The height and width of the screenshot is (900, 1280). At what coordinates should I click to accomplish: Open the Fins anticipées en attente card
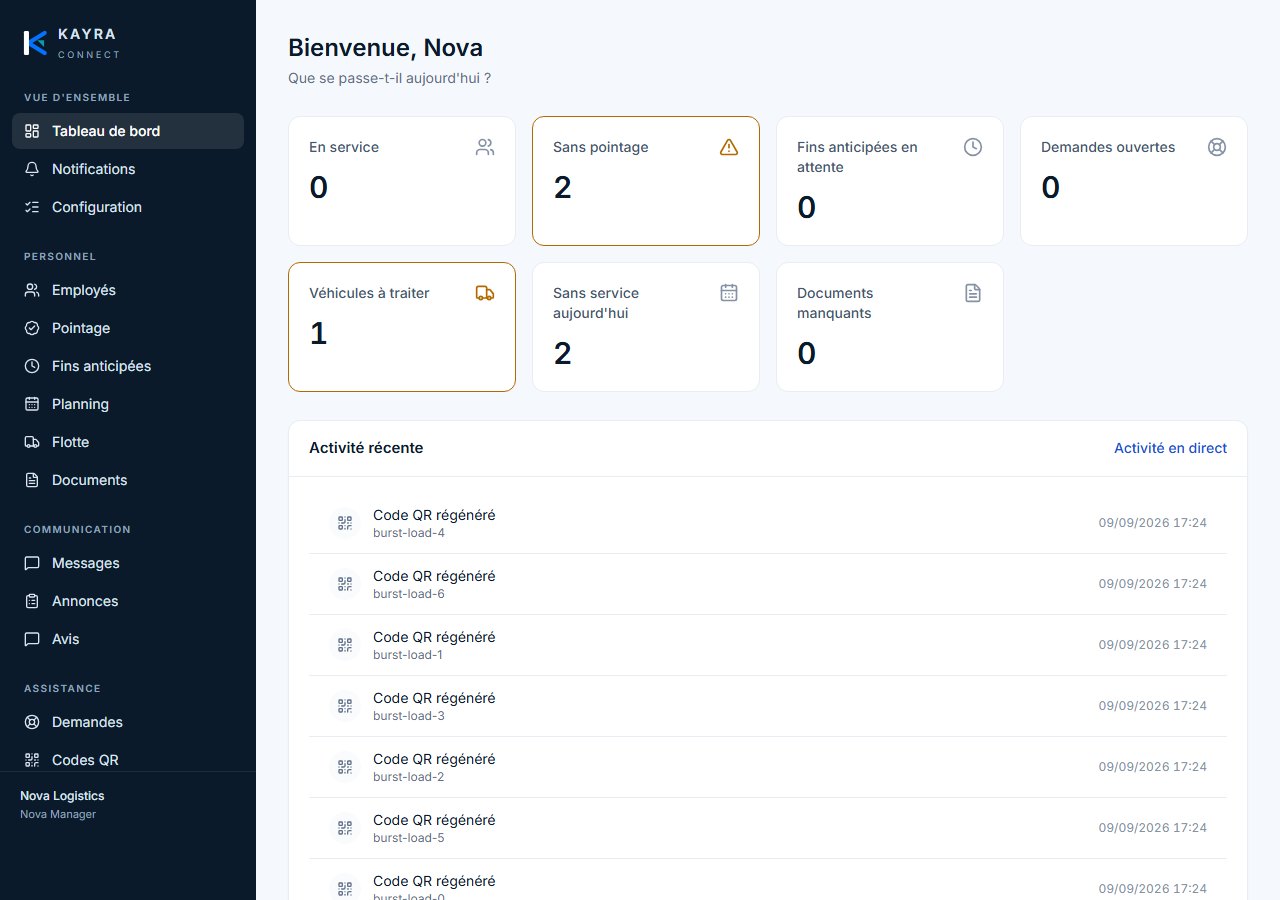(x=890, y=181)
